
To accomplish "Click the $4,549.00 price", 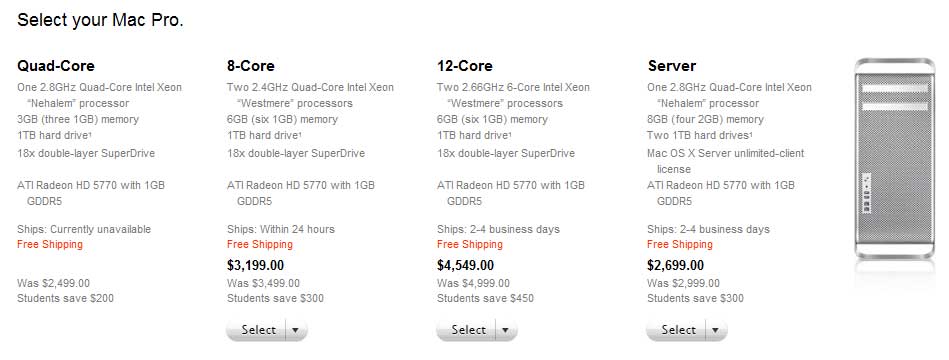I will coord(465,265).
